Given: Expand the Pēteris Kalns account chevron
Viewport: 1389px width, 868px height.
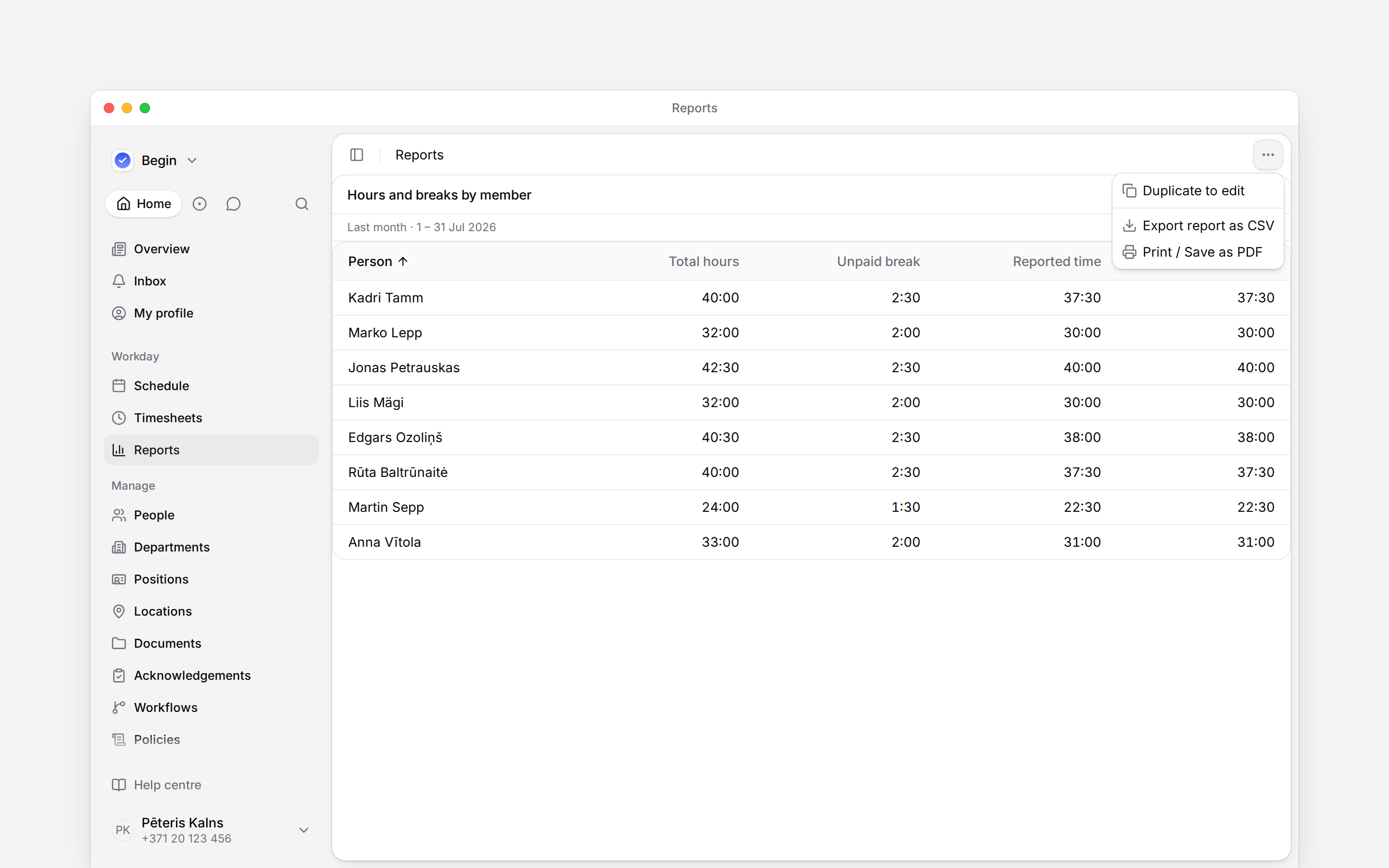Looking at the screenshot, I should 304,830.
